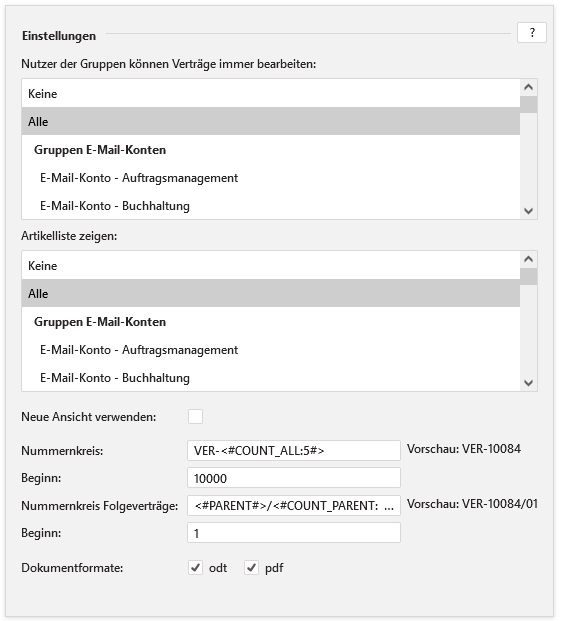Toggle the Neue Ansicht verwenden checkbox
561x621 pixels.
[195, 417]
